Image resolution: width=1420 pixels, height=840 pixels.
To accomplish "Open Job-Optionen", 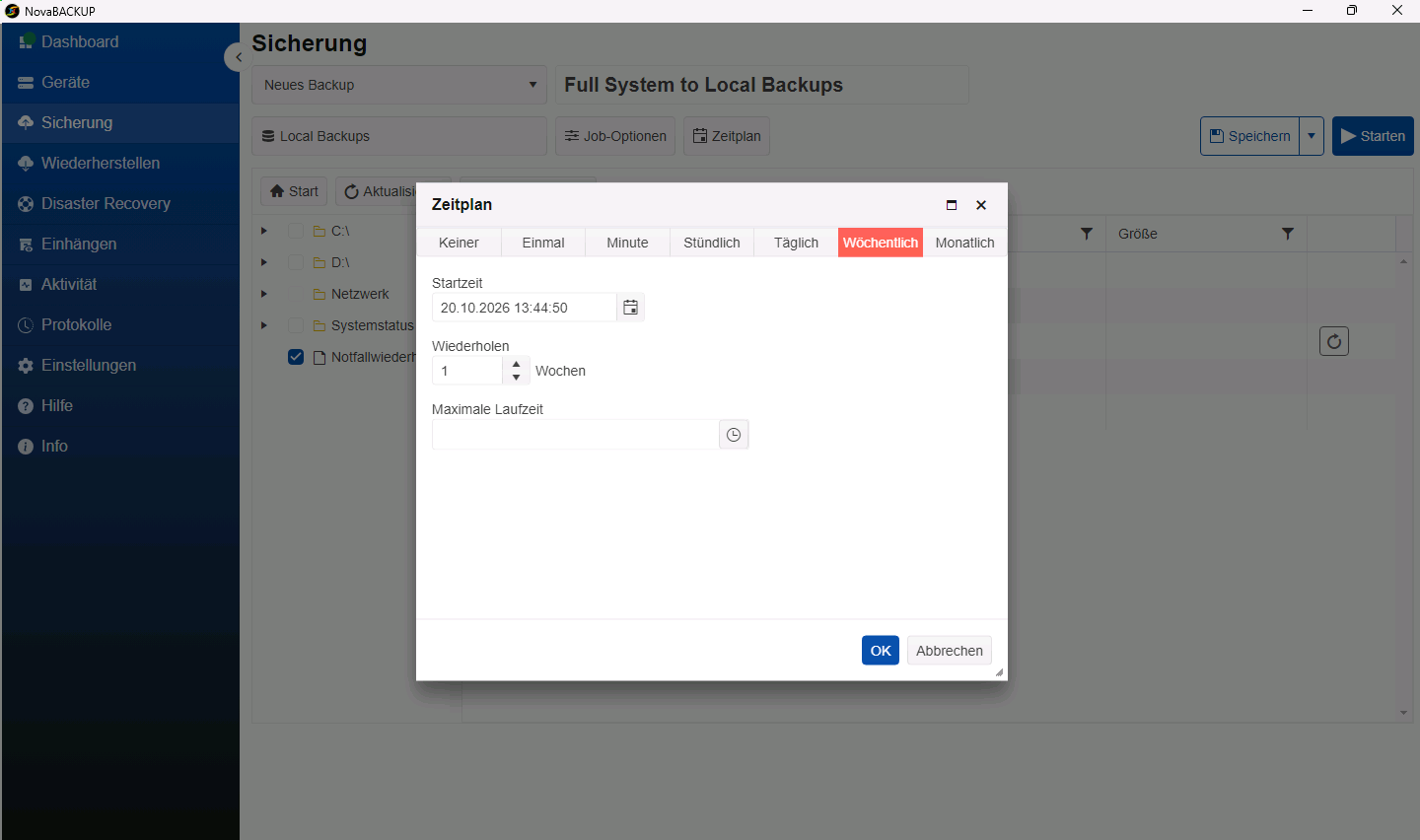I will click(x=615, y=136).
